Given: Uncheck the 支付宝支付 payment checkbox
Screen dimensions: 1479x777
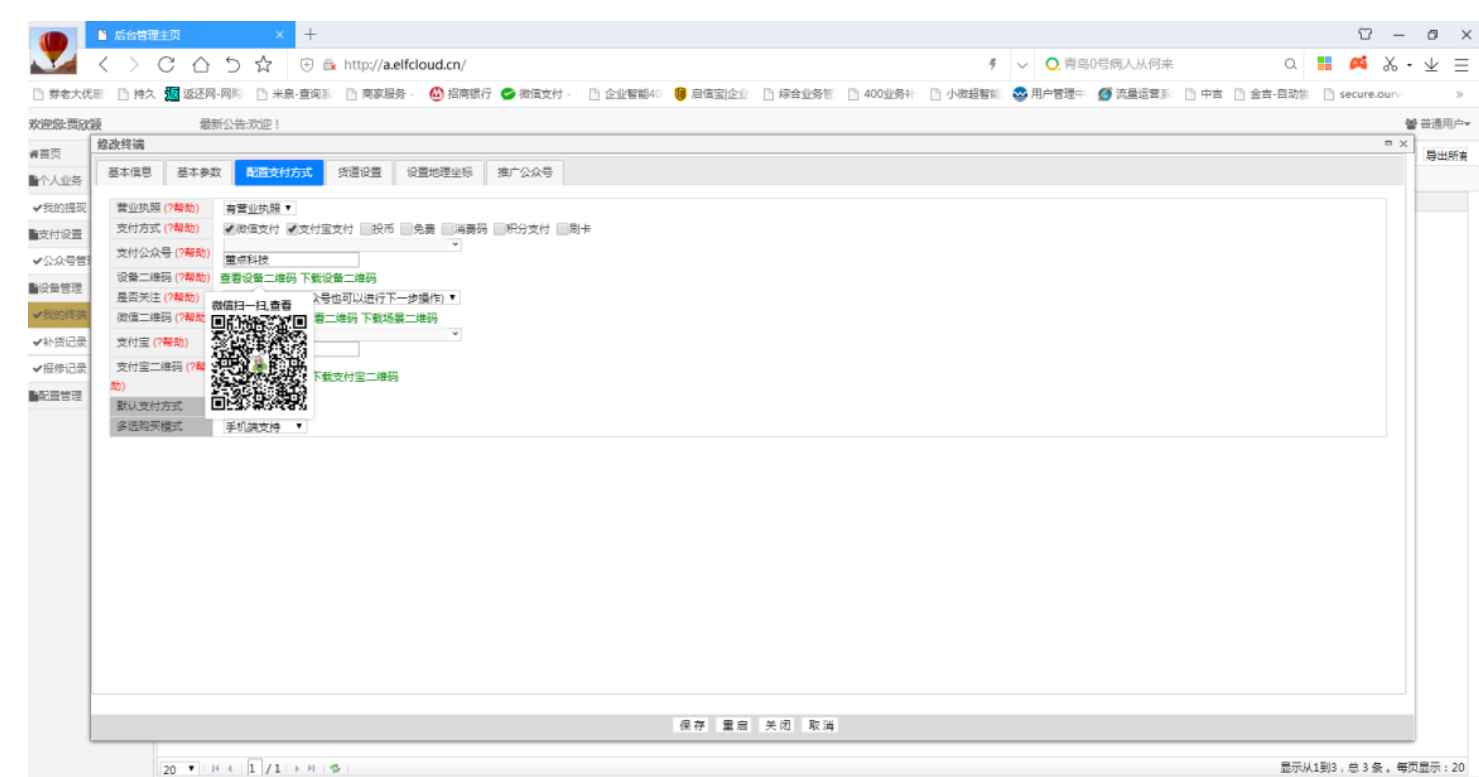Looking at the screenshot, I should 292,229.
